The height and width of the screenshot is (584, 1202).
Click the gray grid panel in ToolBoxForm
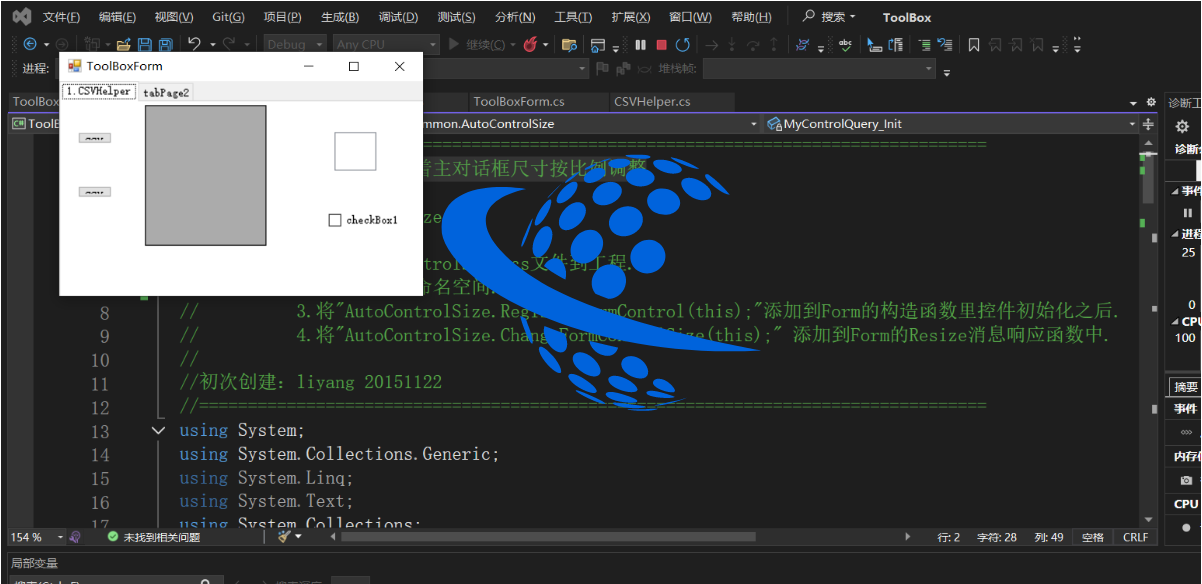click(x=206, y=175)
